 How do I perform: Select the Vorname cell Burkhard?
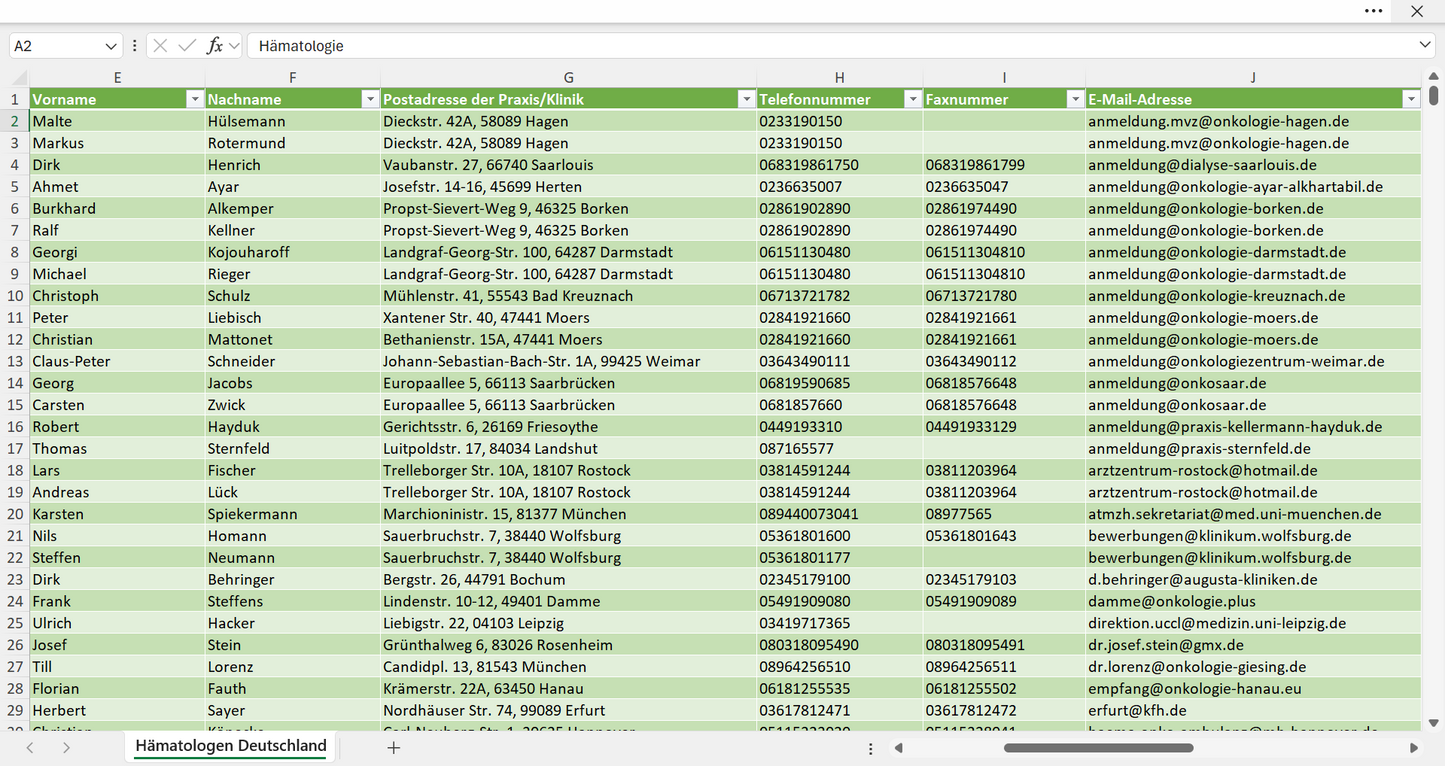click(117, 208)
